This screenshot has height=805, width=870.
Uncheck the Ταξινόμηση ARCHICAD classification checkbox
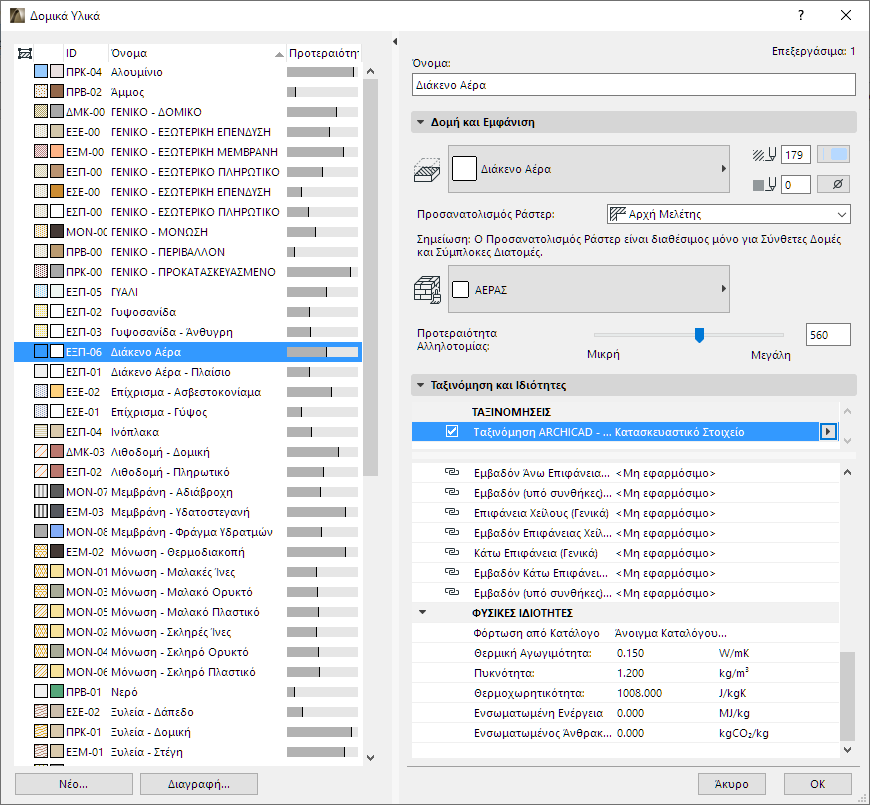coord(452,432)
